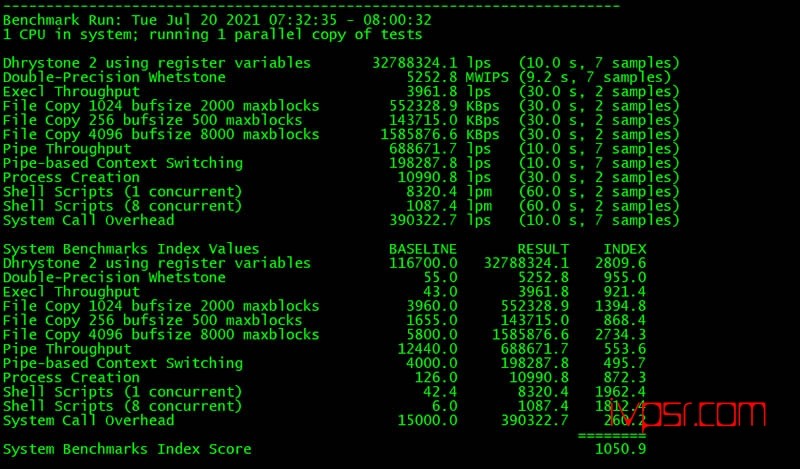Select the Whetstone baseline value 55.0
800x469 pixels.
pyautogui.click(x=441, y=278)
